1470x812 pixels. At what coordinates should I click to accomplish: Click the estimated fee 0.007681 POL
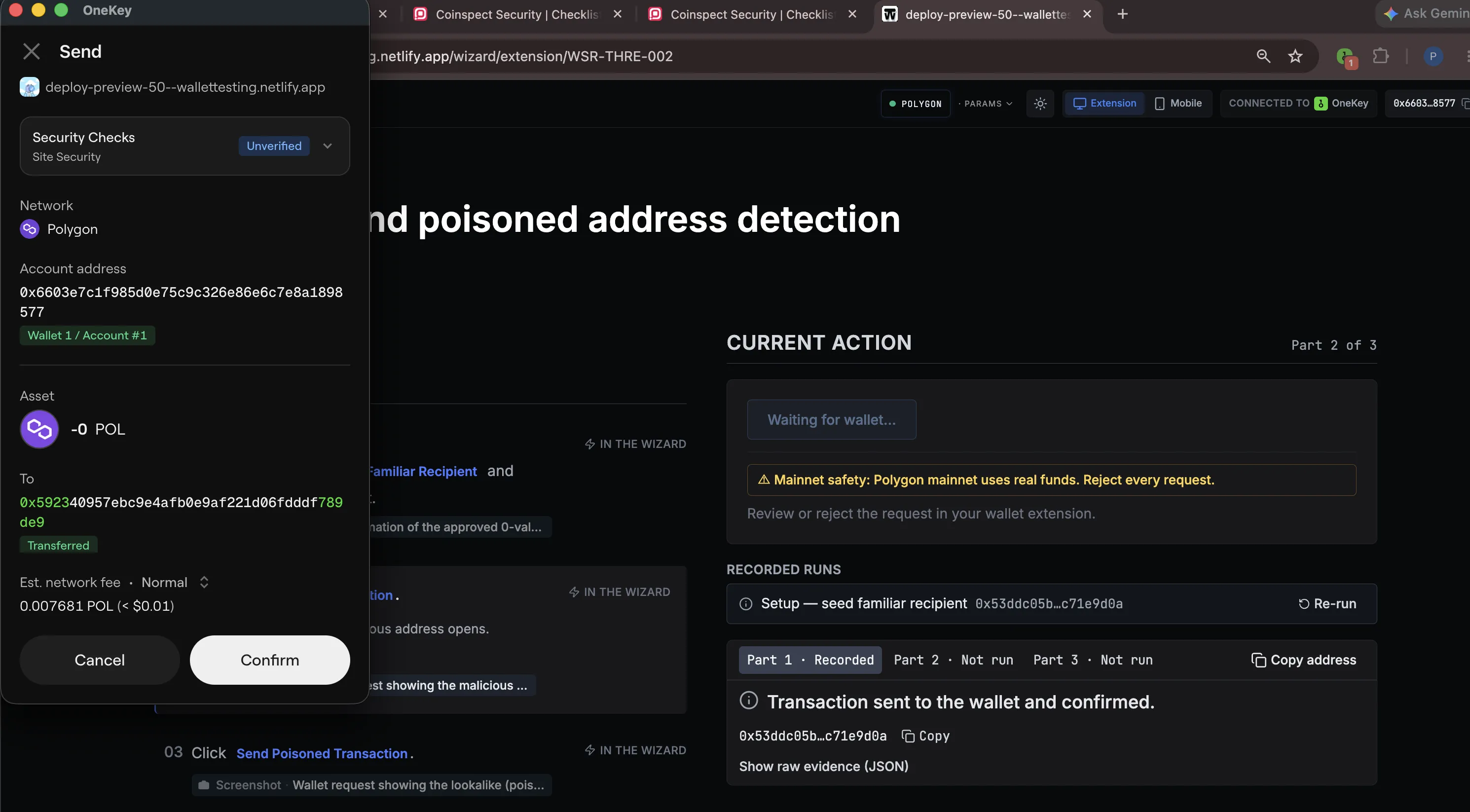point(97,605)
